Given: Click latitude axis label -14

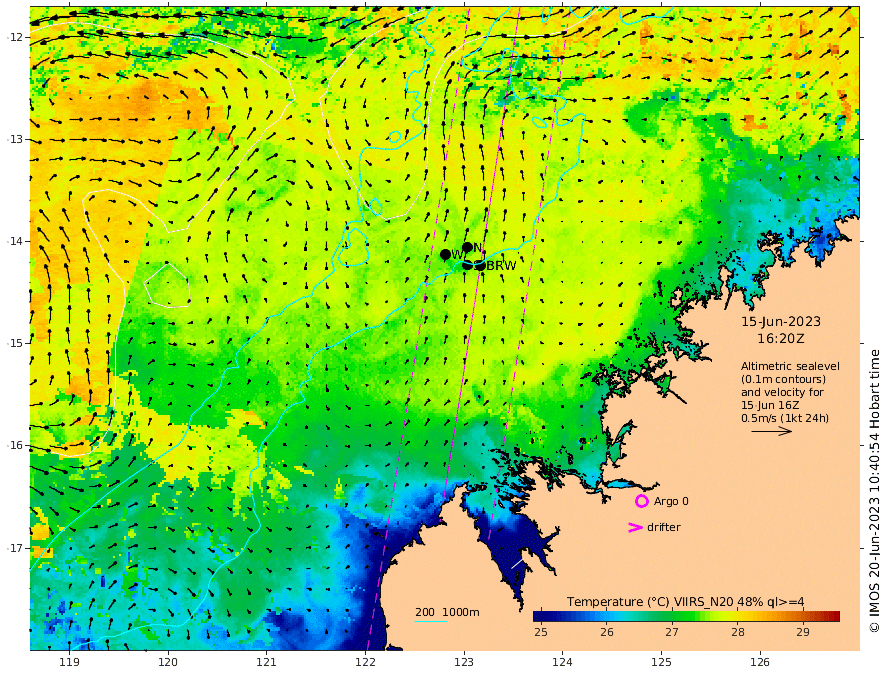Looking at the screenshot, I should tap(15, 241).
